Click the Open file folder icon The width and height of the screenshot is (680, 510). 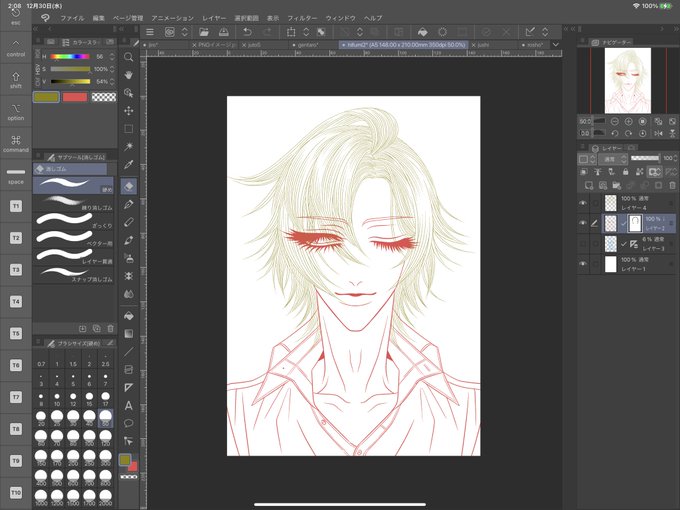point(204,32)
